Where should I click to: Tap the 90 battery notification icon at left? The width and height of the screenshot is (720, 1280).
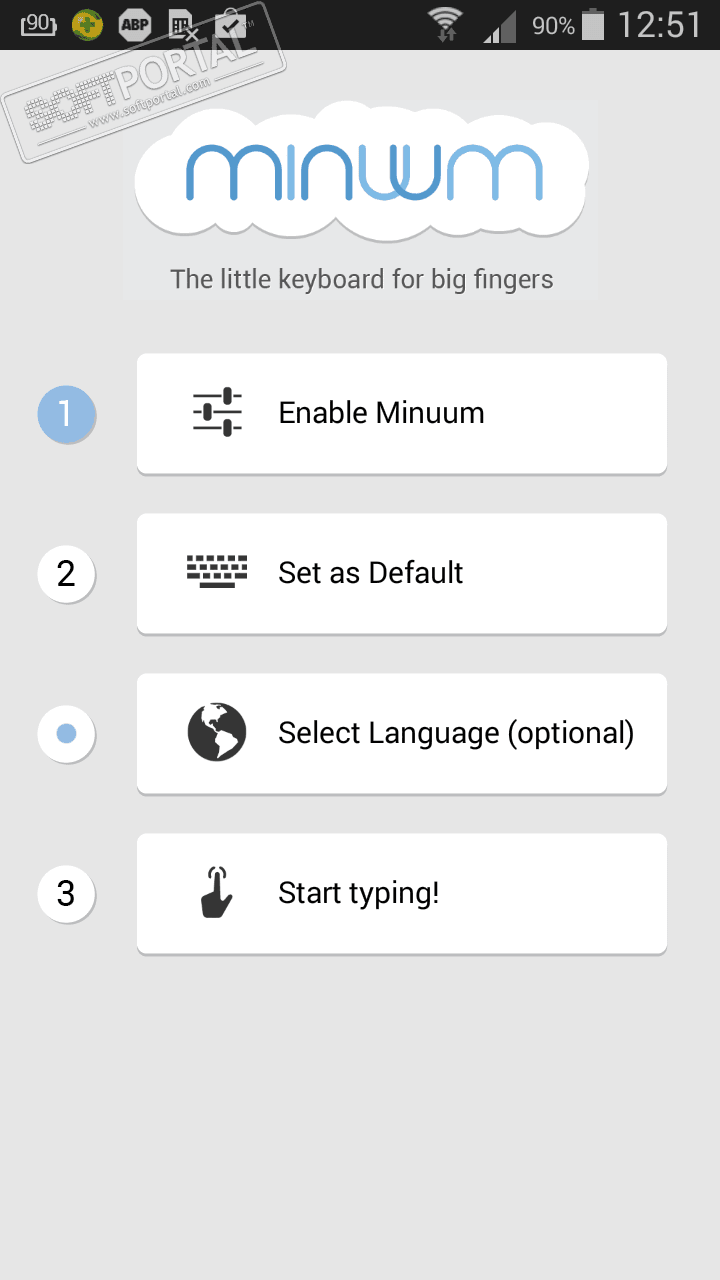pyautogui.click(x=38, y=24)
